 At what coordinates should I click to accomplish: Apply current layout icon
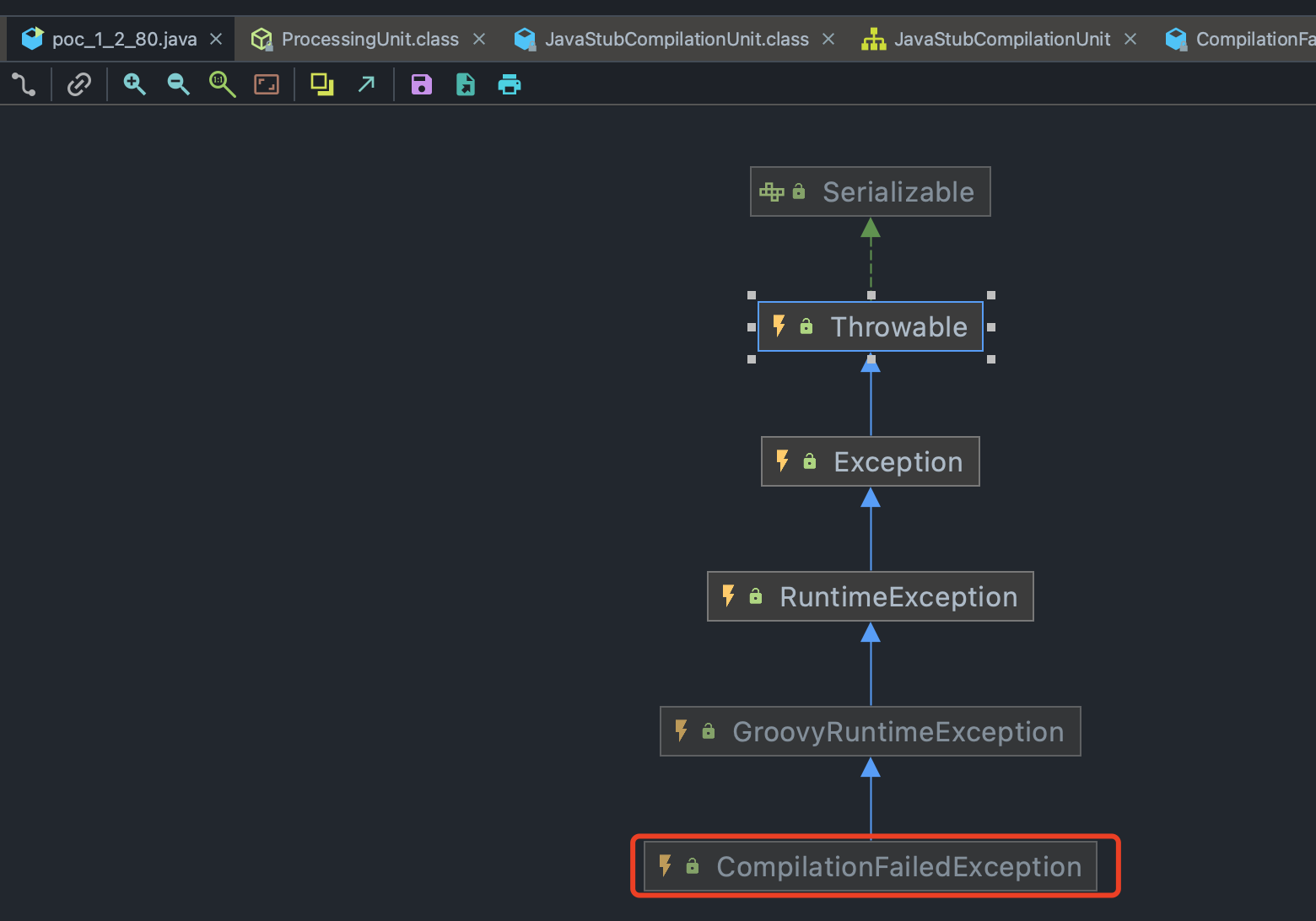click(322, 84)
